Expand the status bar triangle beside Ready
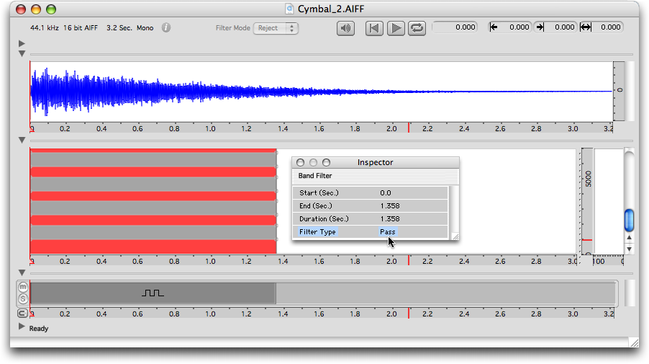 click(x=22, y=327)
